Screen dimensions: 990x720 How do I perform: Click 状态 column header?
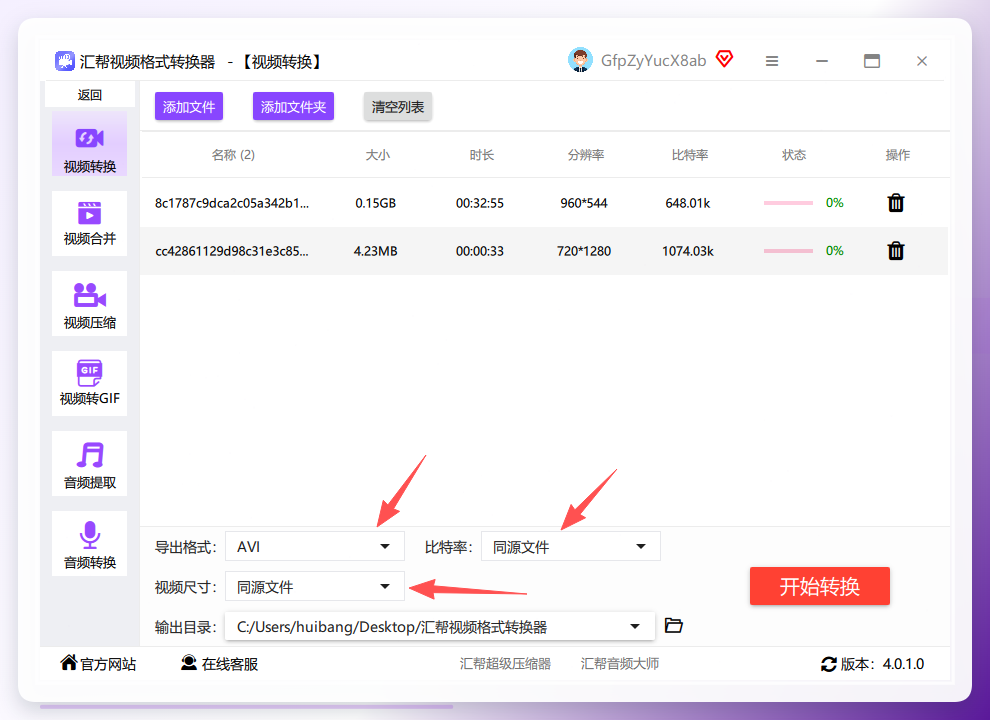click(x=794, y=155)
